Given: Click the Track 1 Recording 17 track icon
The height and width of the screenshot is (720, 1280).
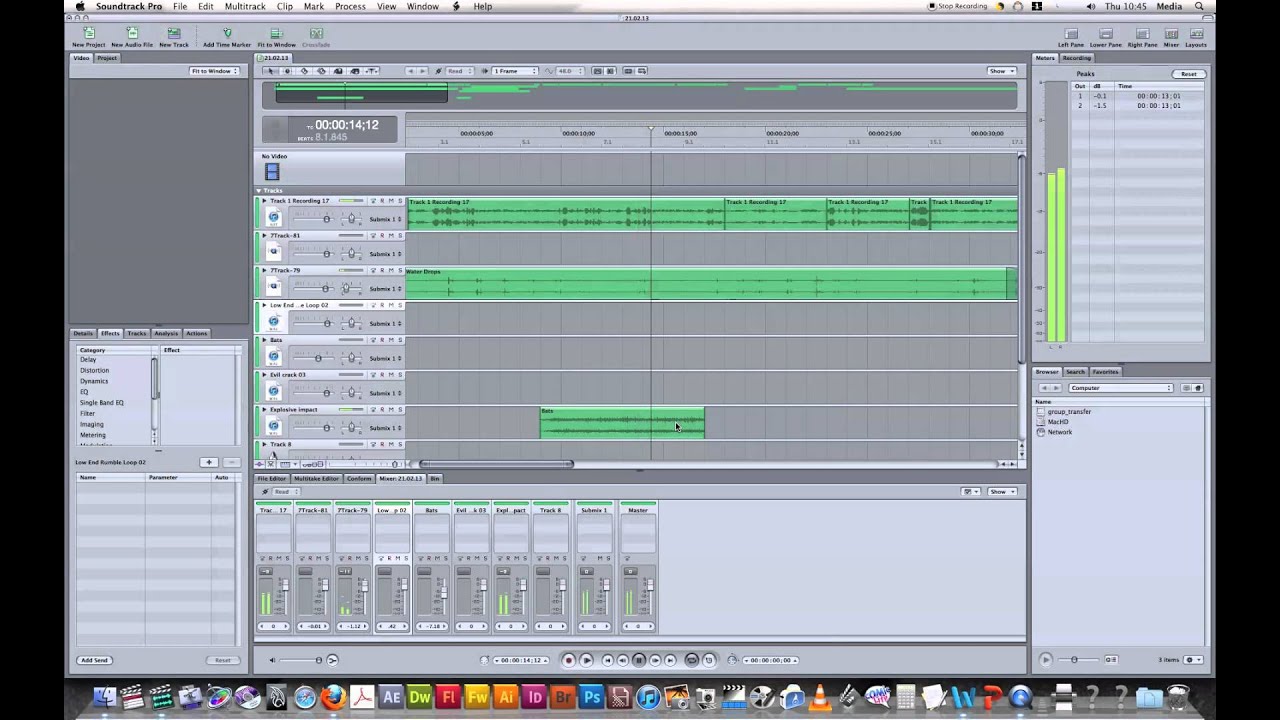Looking at the screenshot, I should 273,217.
